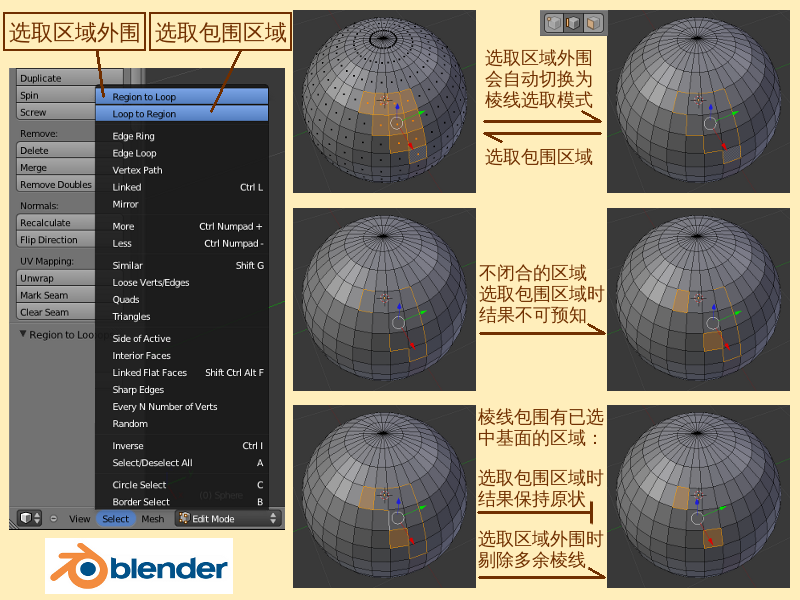Choose Sharp Edges menu item
This screenshot has width=800, height=600.
(182, 389)
